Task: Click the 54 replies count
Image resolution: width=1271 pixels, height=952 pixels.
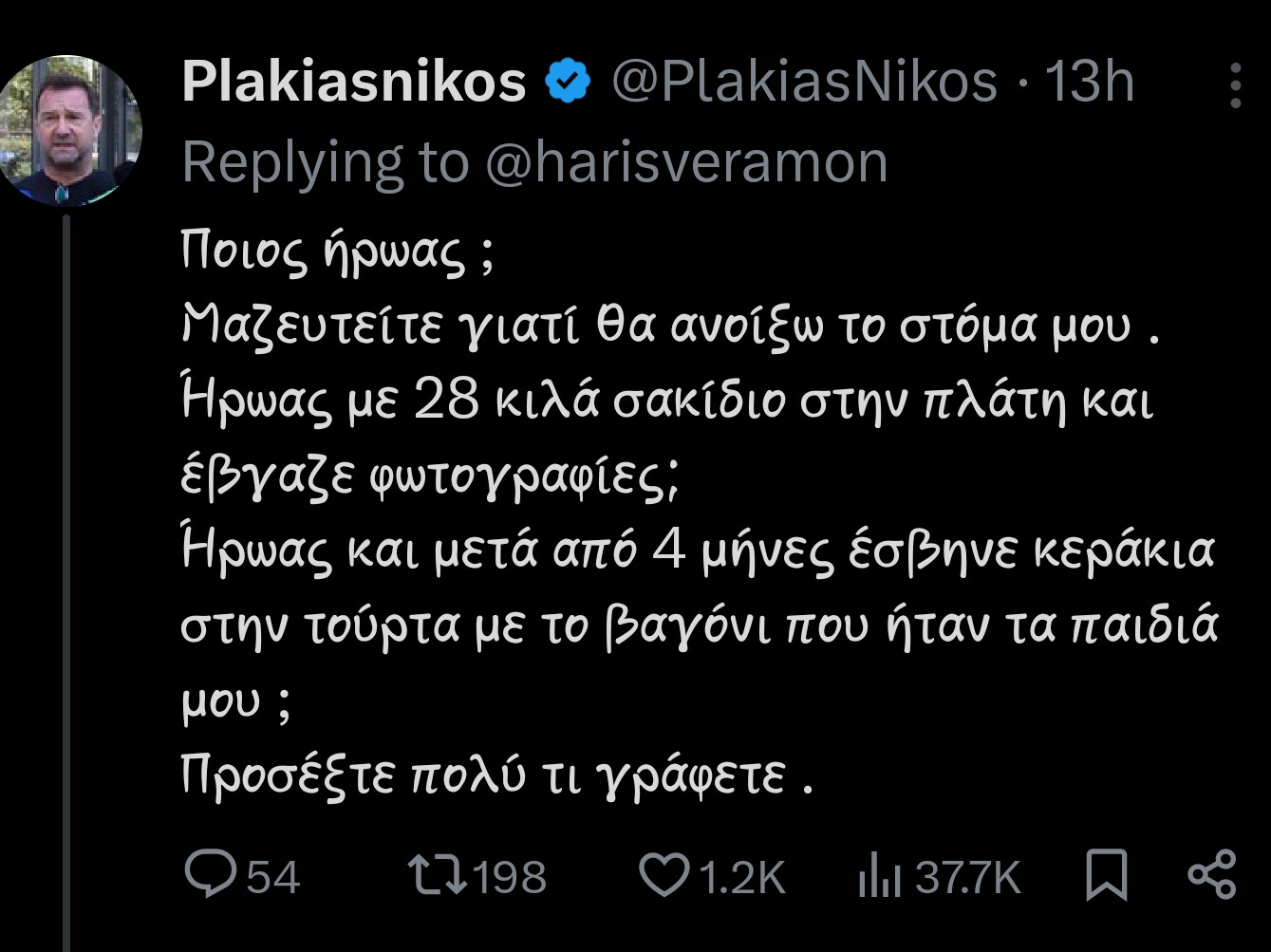Action: 273,877
